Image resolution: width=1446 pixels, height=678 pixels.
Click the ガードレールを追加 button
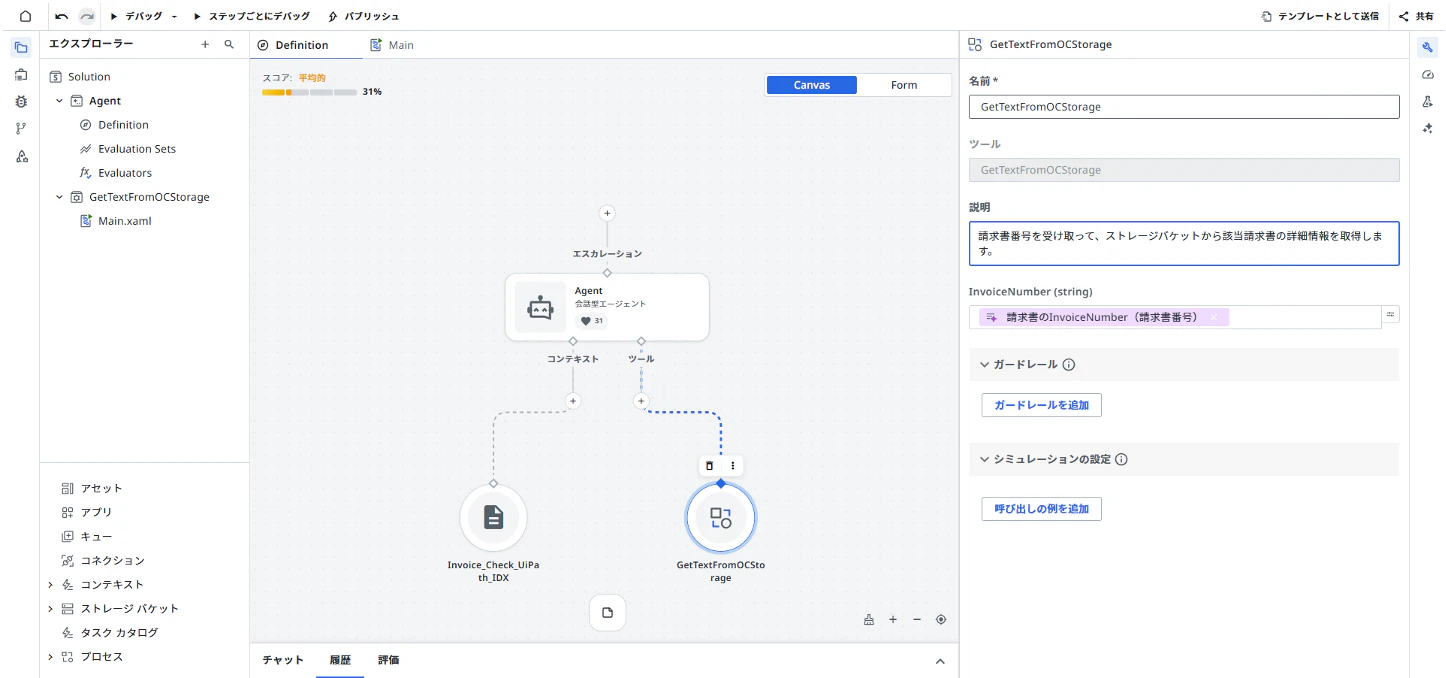point(1041,405)
